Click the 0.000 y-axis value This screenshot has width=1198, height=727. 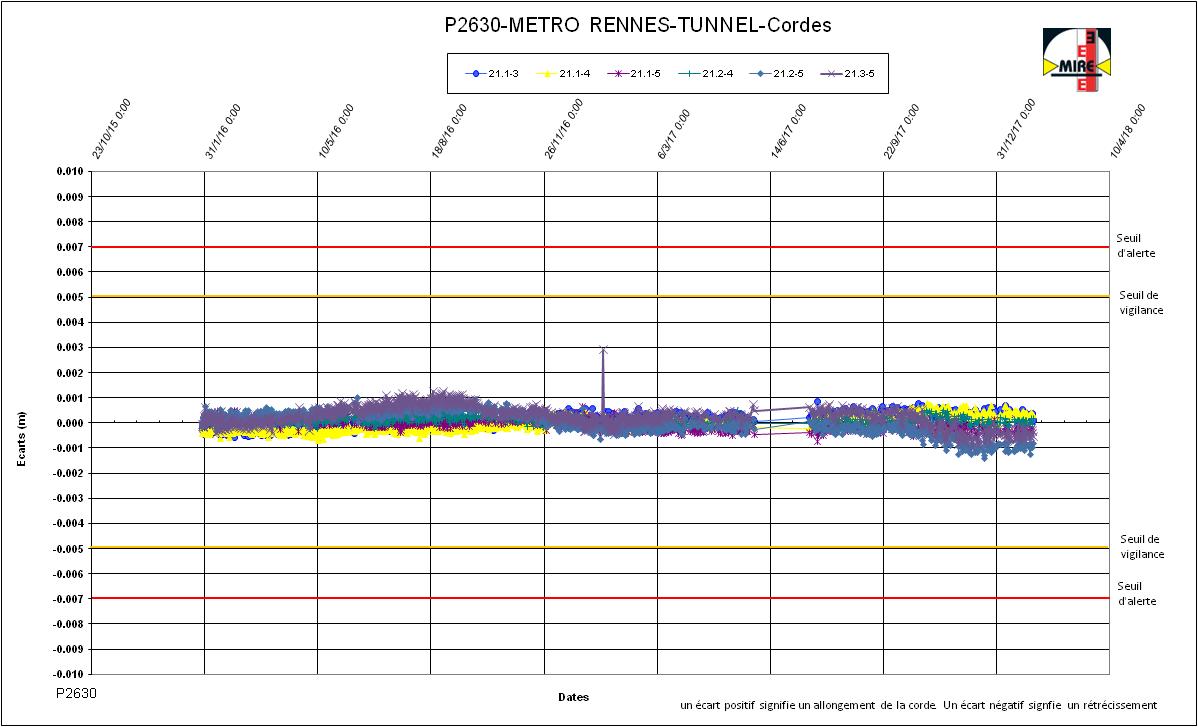[69, 422]
